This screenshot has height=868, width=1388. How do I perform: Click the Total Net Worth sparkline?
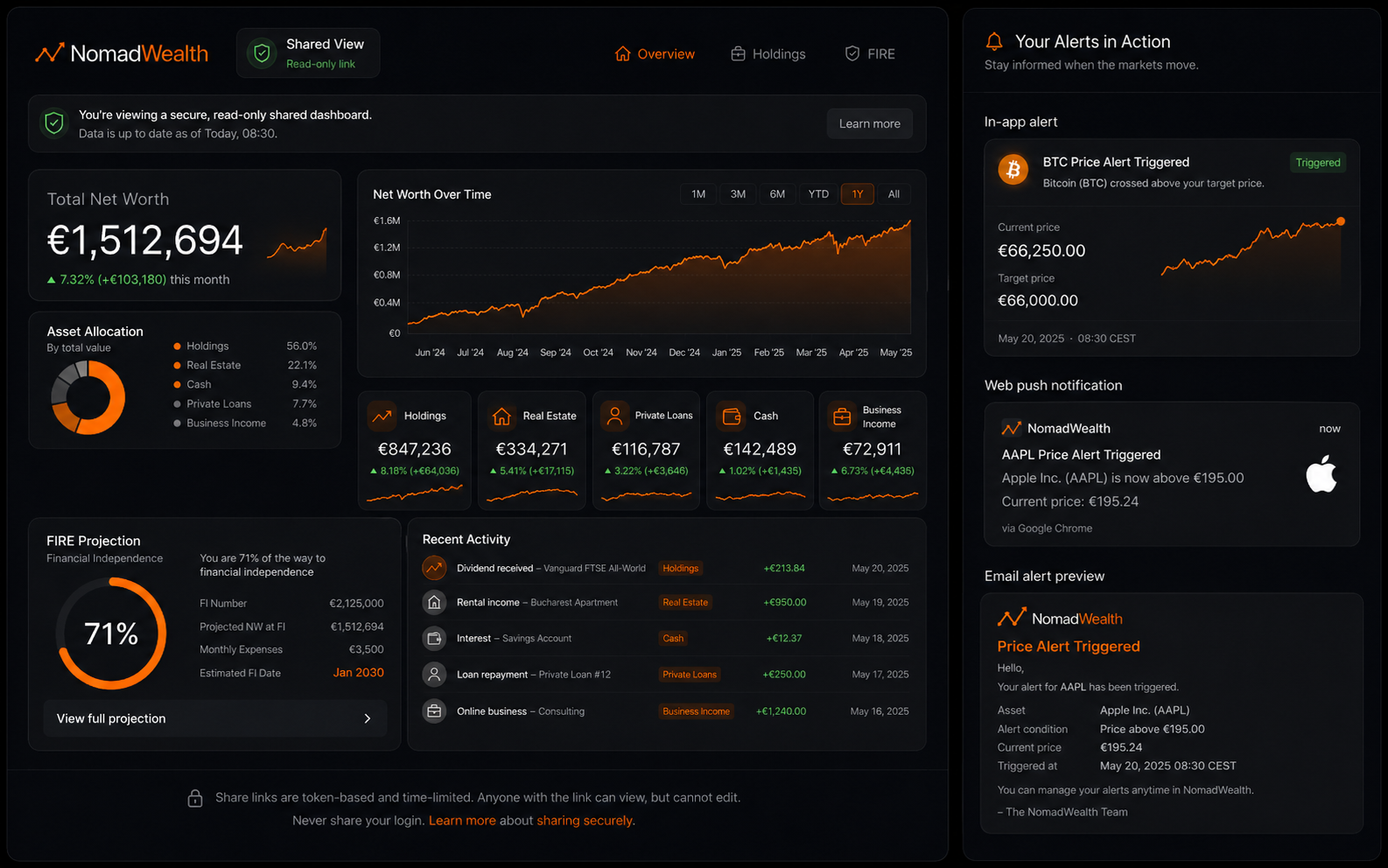click(297, 243)
